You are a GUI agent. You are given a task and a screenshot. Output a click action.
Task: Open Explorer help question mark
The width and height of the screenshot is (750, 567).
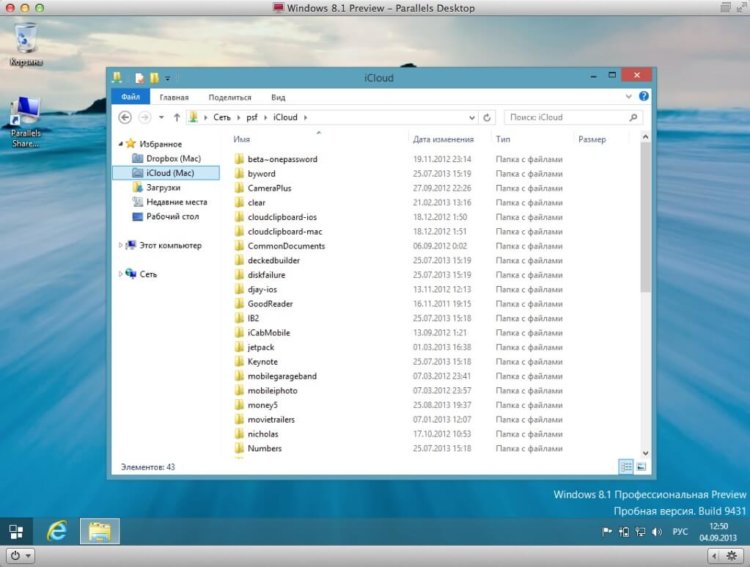pos(644,96)
